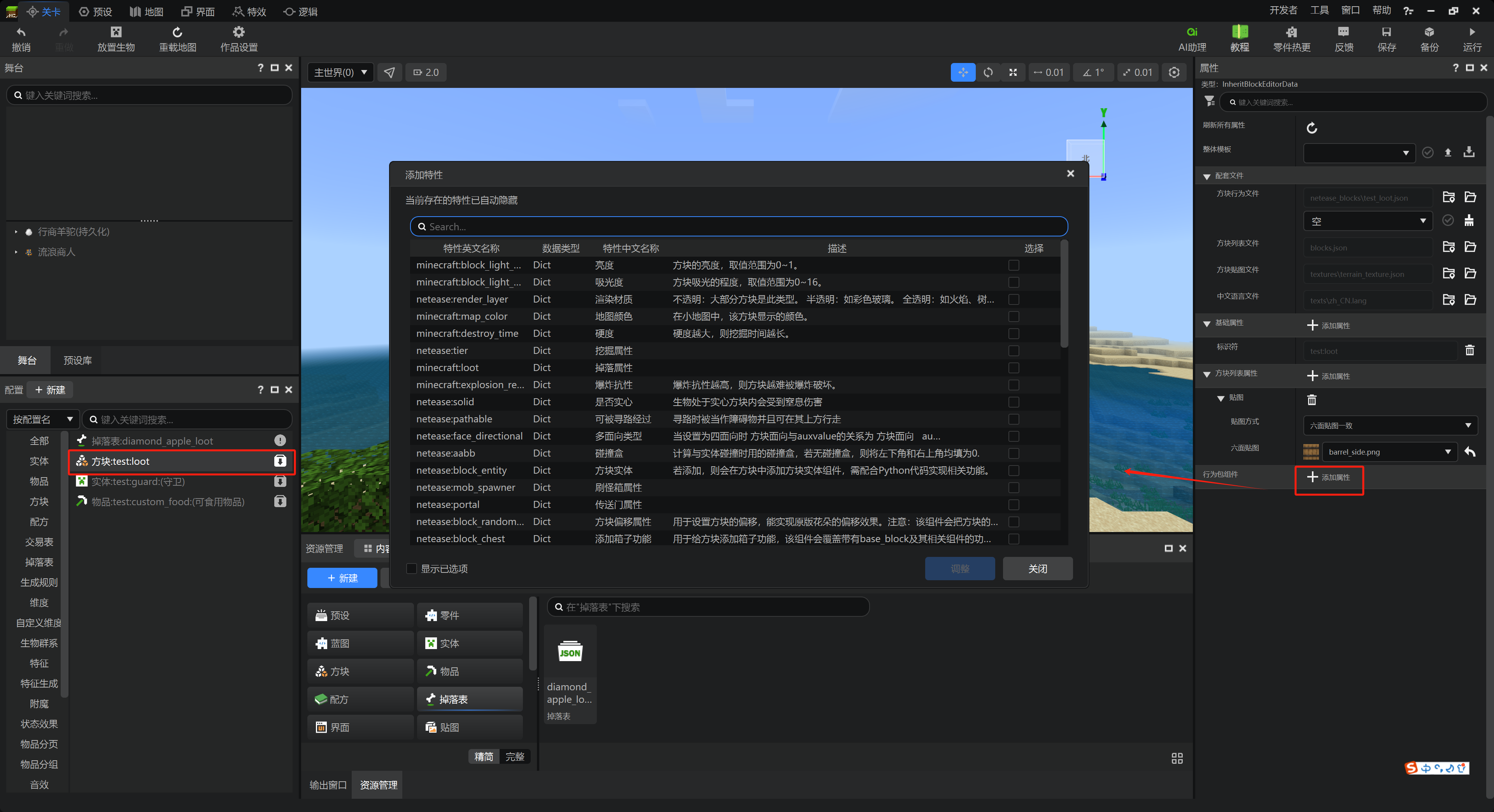Select the 完整 view mode button

514,756
